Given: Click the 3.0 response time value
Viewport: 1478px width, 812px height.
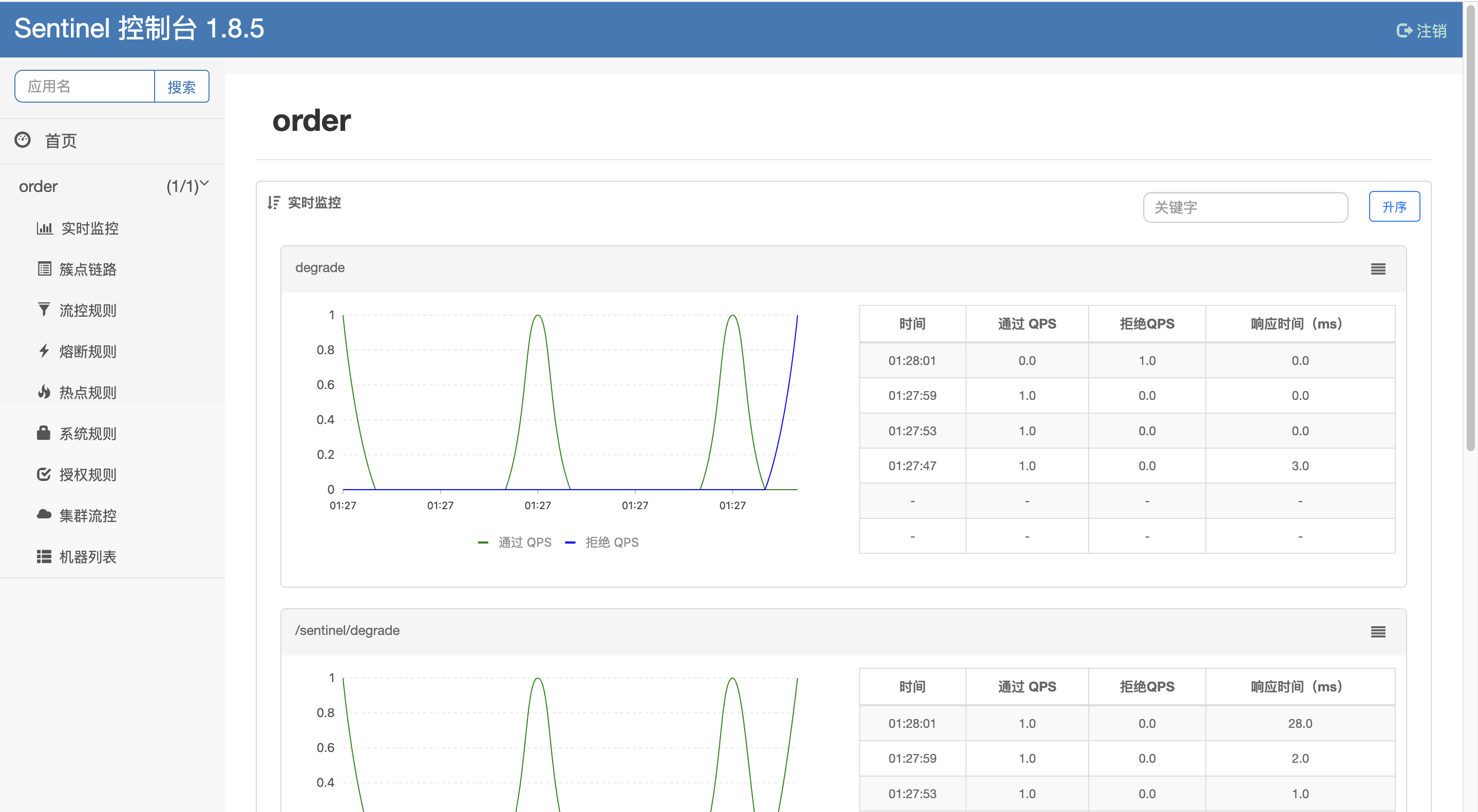Looking at the screenshot, I should [x=1300, y=466].
